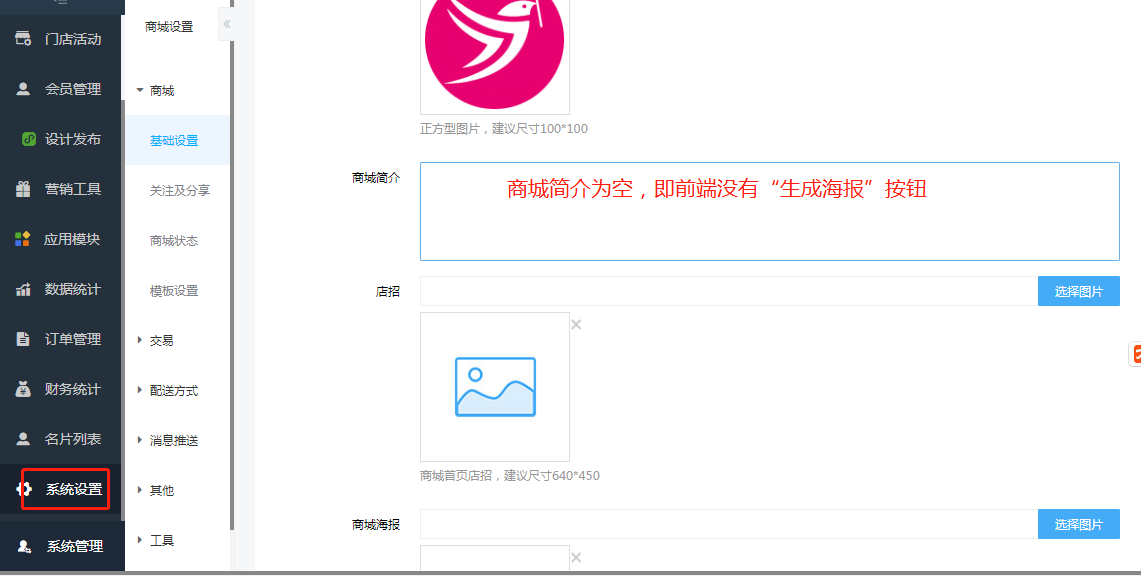The width and height of the screenshot is (1141, 576).
Task: Click the 商城海报 image path field
Action: 729,524
